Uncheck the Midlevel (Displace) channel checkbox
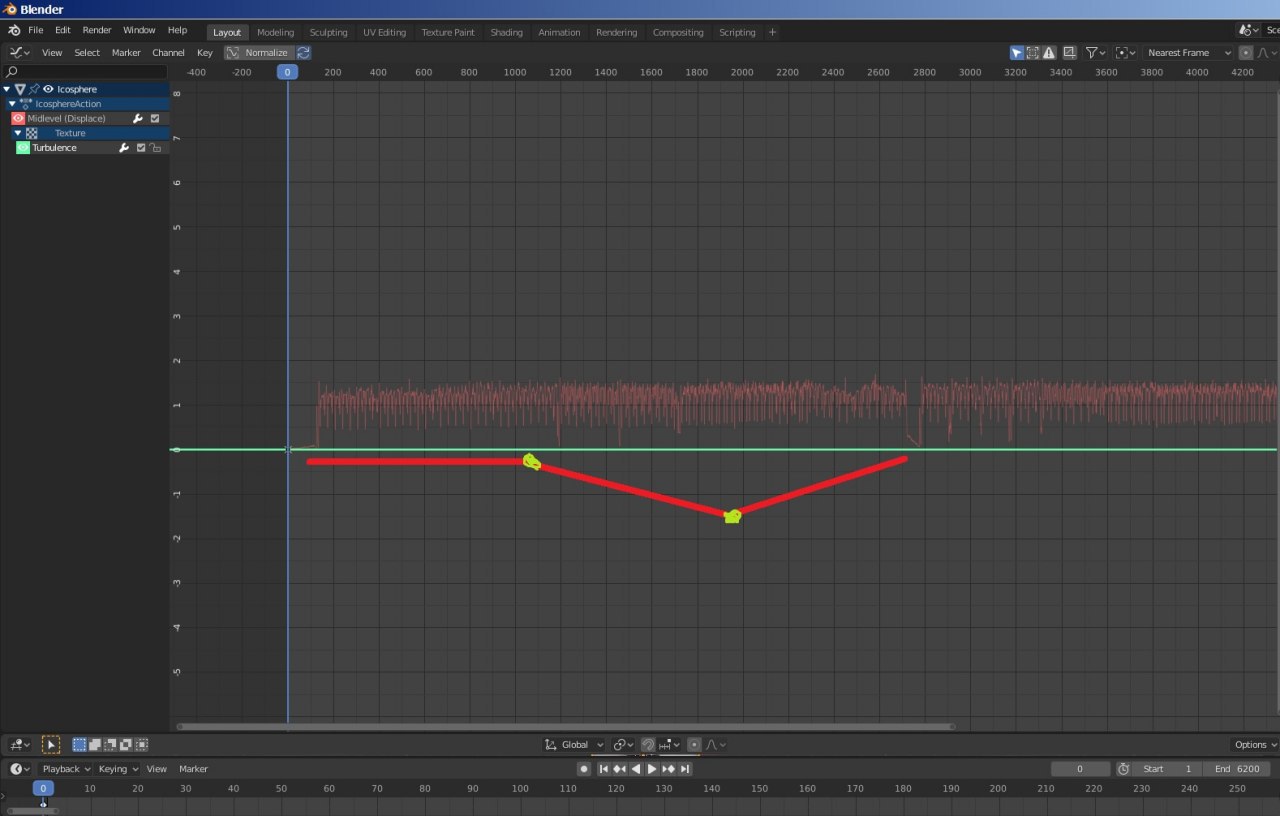Screen dimensions: 1280x816 pyautogui.click(x=155, y=119)
